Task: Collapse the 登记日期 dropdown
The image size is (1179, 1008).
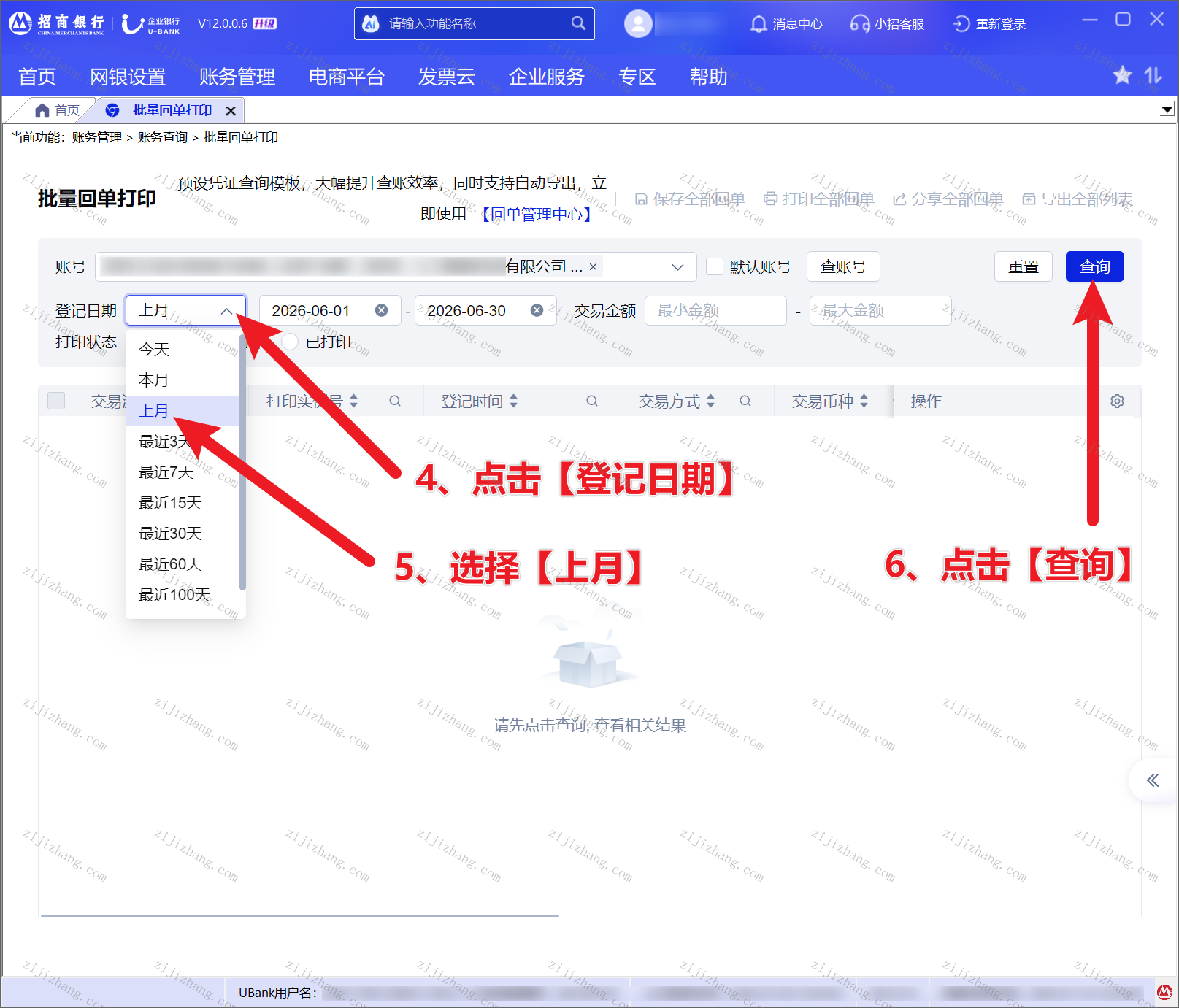Action: click(226, 311)
